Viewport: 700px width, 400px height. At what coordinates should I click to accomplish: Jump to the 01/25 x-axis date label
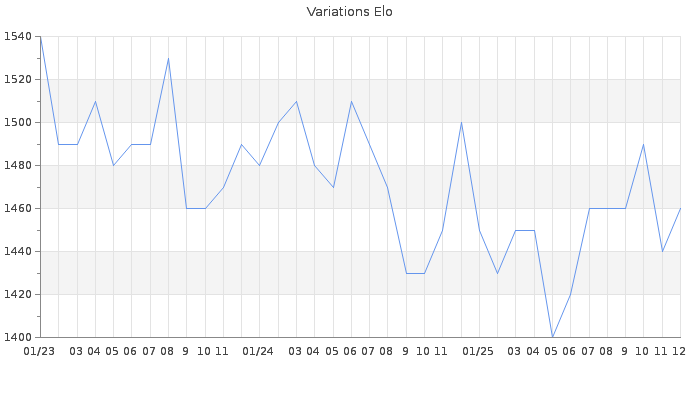coord(479,351)
